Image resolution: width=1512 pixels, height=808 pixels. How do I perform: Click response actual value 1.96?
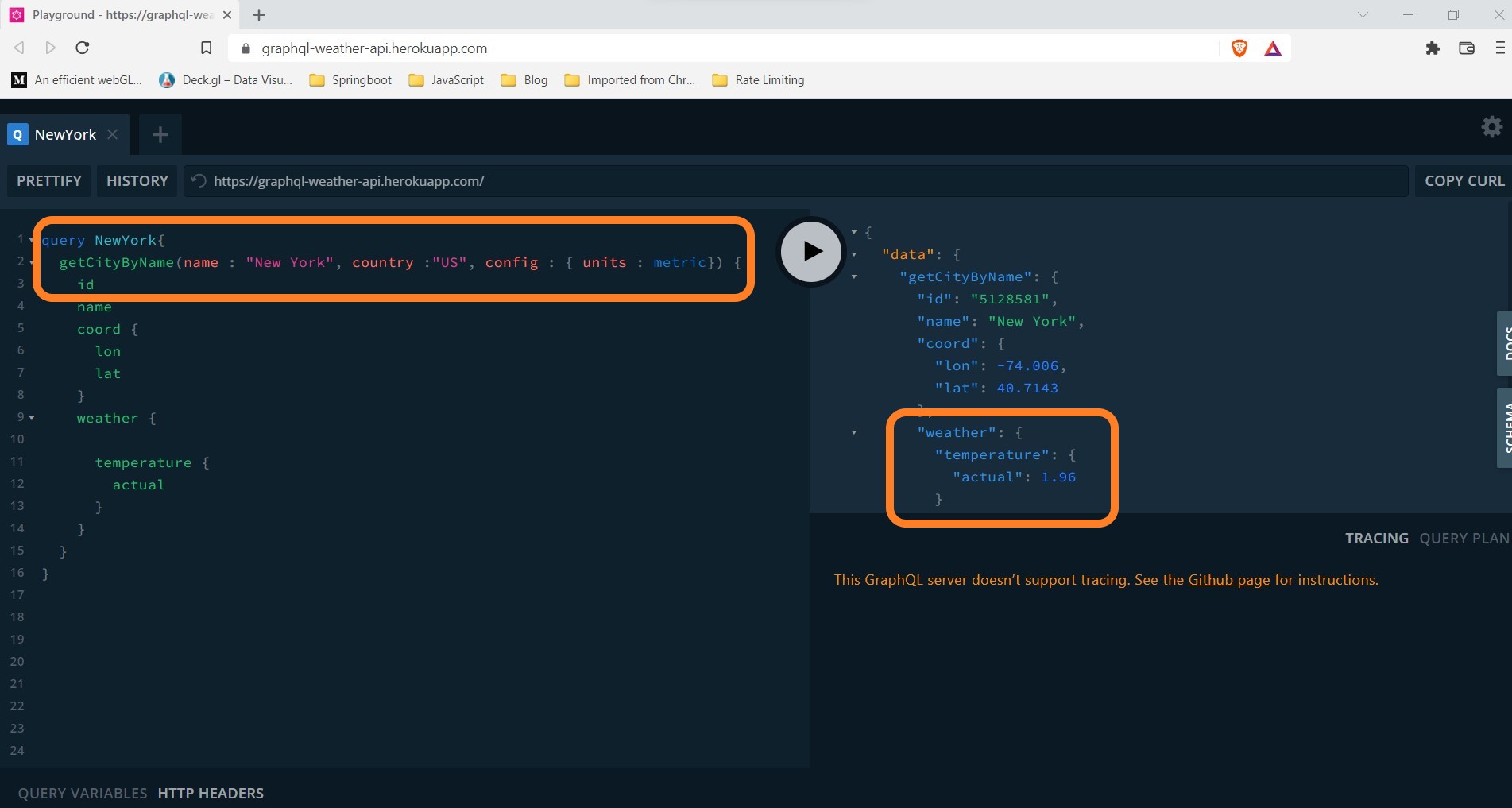click(1058, 477)
